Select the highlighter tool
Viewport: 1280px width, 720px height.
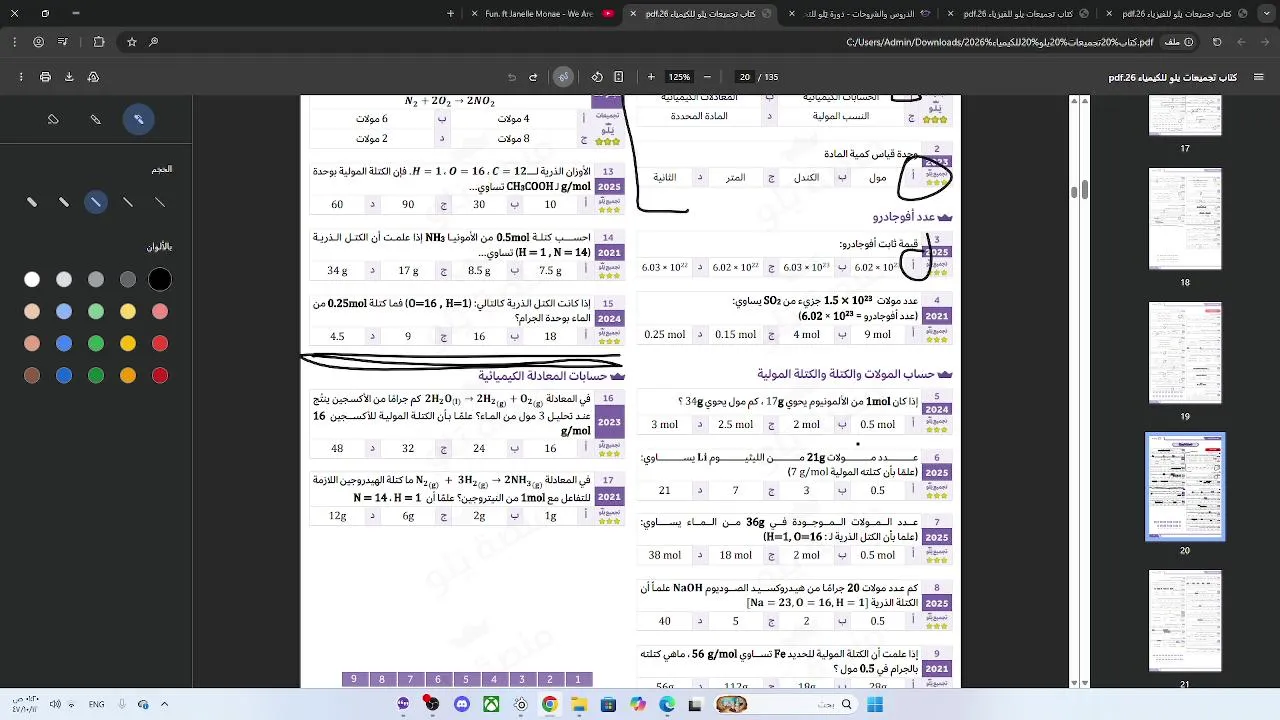[x=96, y=120]
